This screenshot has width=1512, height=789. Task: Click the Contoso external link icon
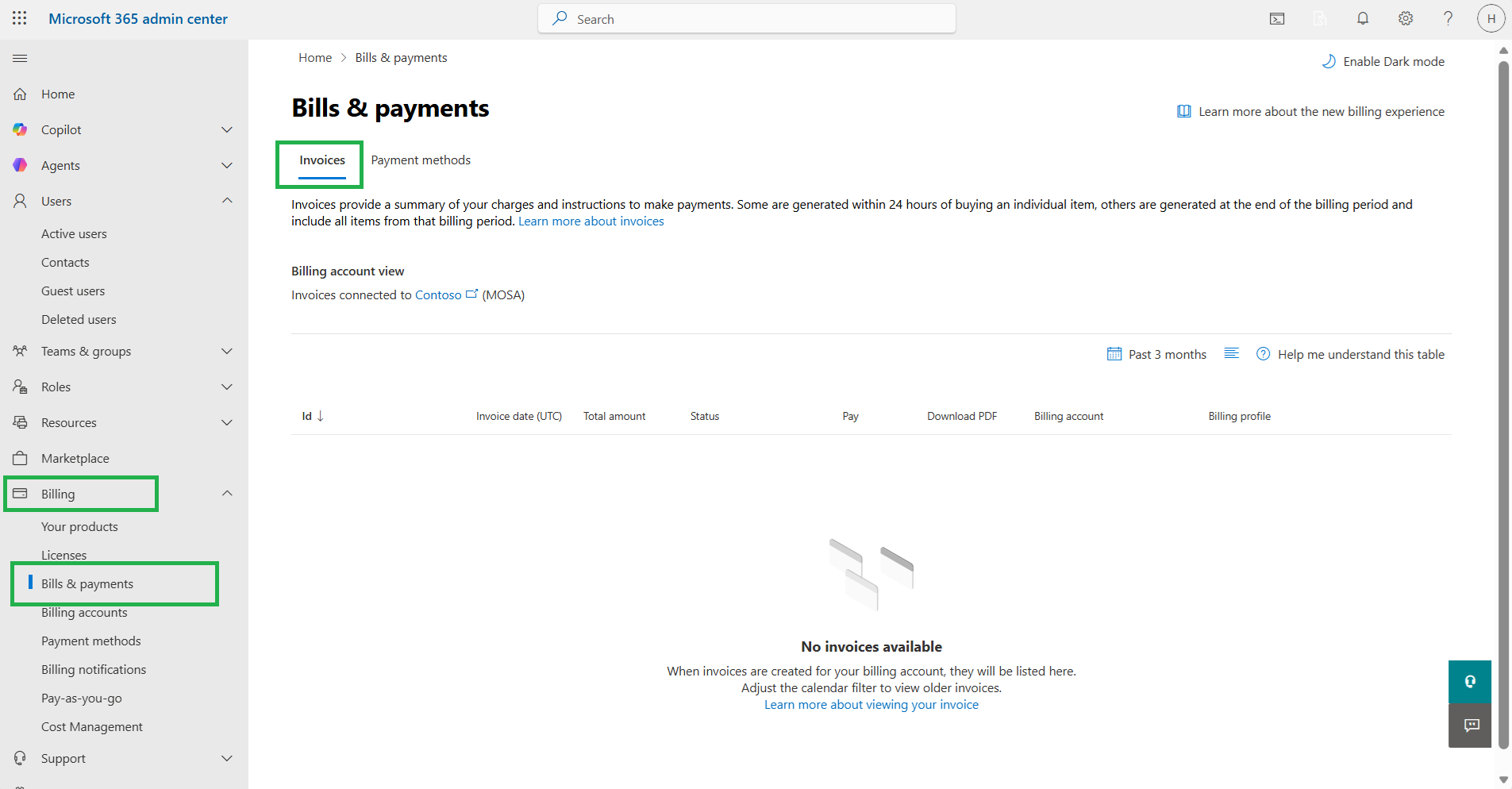(x=471, y=294)
